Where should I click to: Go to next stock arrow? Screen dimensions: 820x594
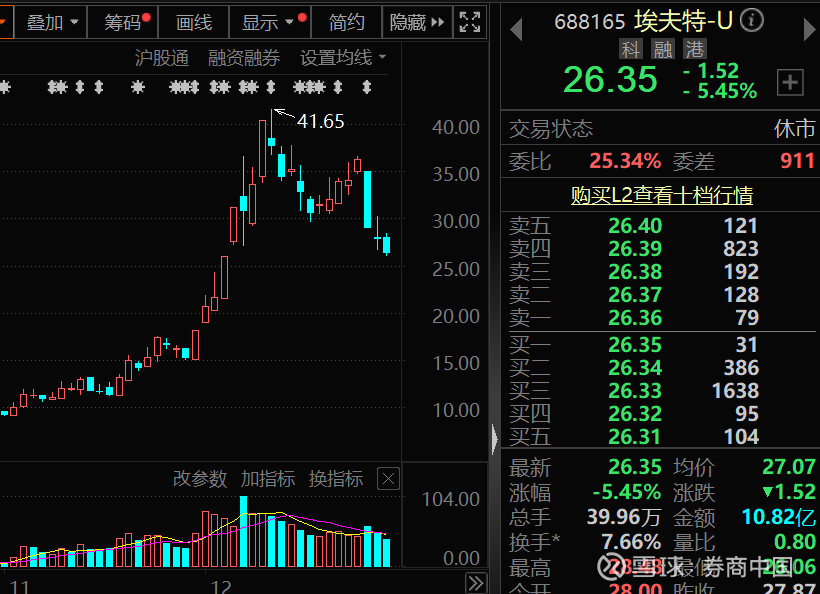coord(810,29)
